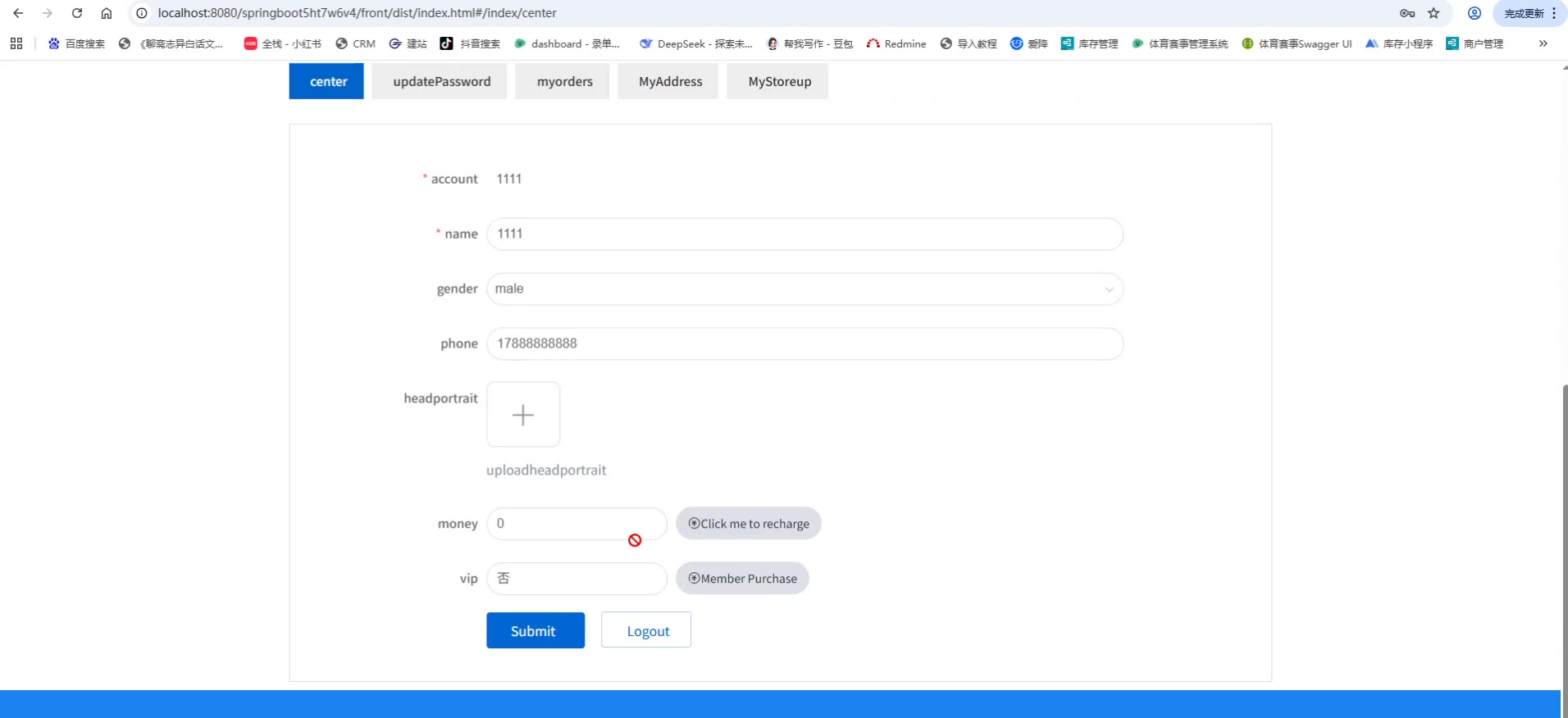The width and height of the screenshot is (1568, 718).
Task: Open the apps grid in bookmarks bar
Action: click(x=16, y=43)
